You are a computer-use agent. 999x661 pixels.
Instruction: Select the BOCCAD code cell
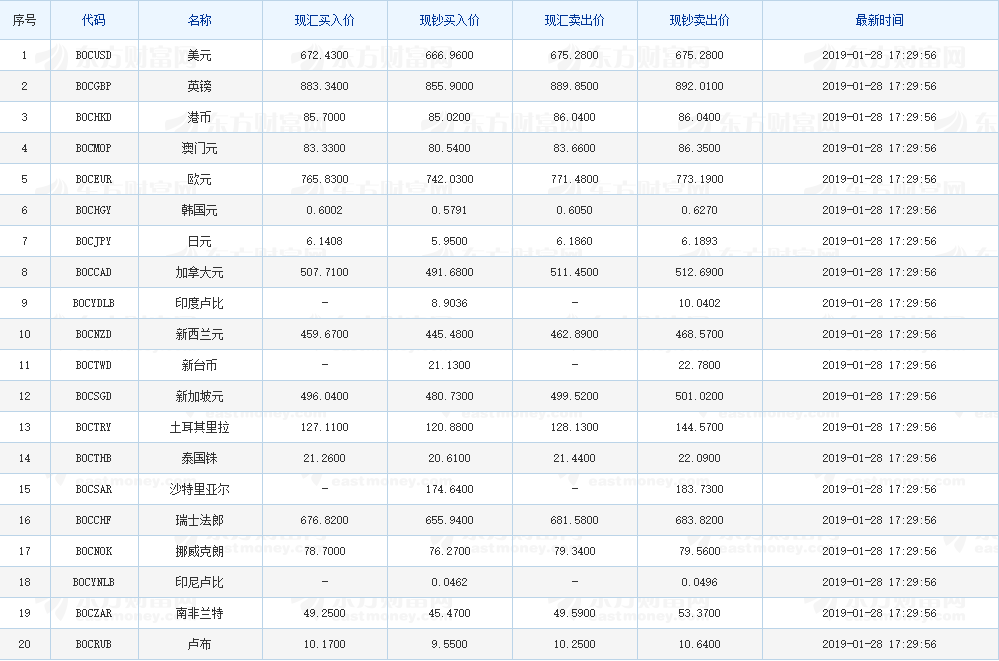(x=94, y=272)
